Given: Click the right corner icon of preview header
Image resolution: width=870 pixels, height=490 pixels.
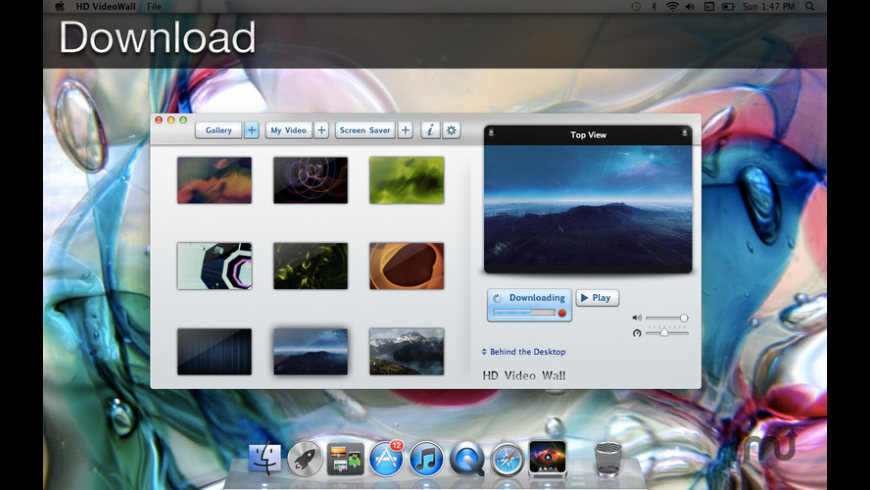Looking at the screenshot, I should pos(685,133).
